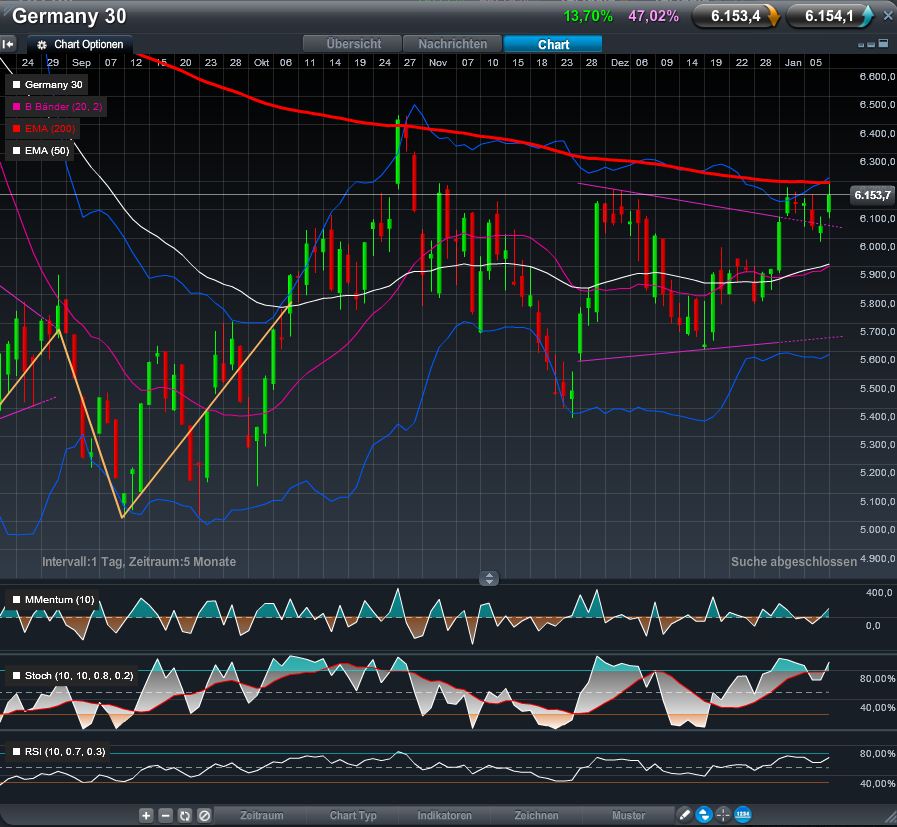Image resolution: width=897 pixels, height=827 pixels.
Task: Click the refresh chart icon
Action: pyautogui.click(x=185, y=816)
